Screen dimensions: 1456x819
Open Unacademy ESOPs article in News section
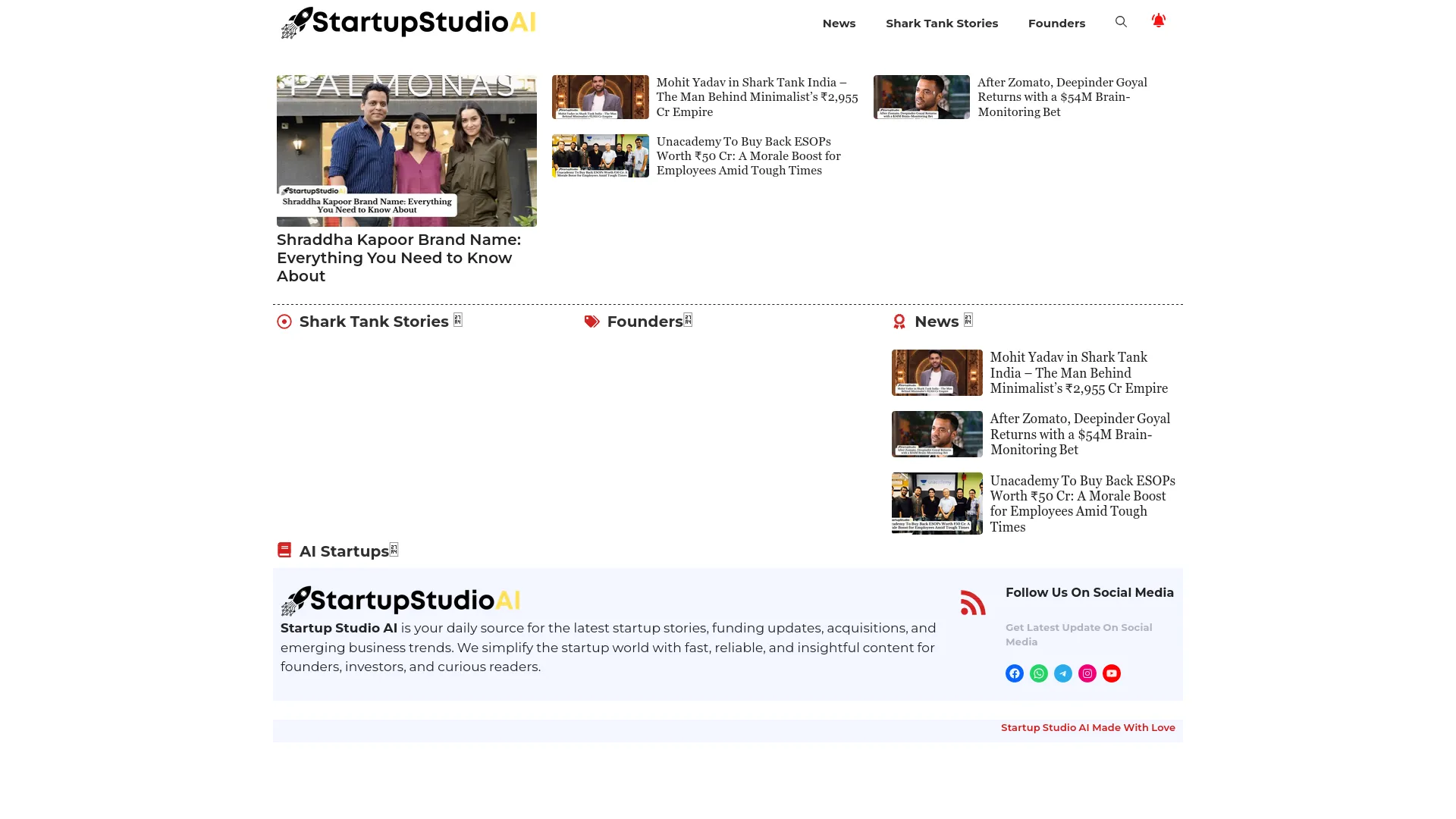1082,504
